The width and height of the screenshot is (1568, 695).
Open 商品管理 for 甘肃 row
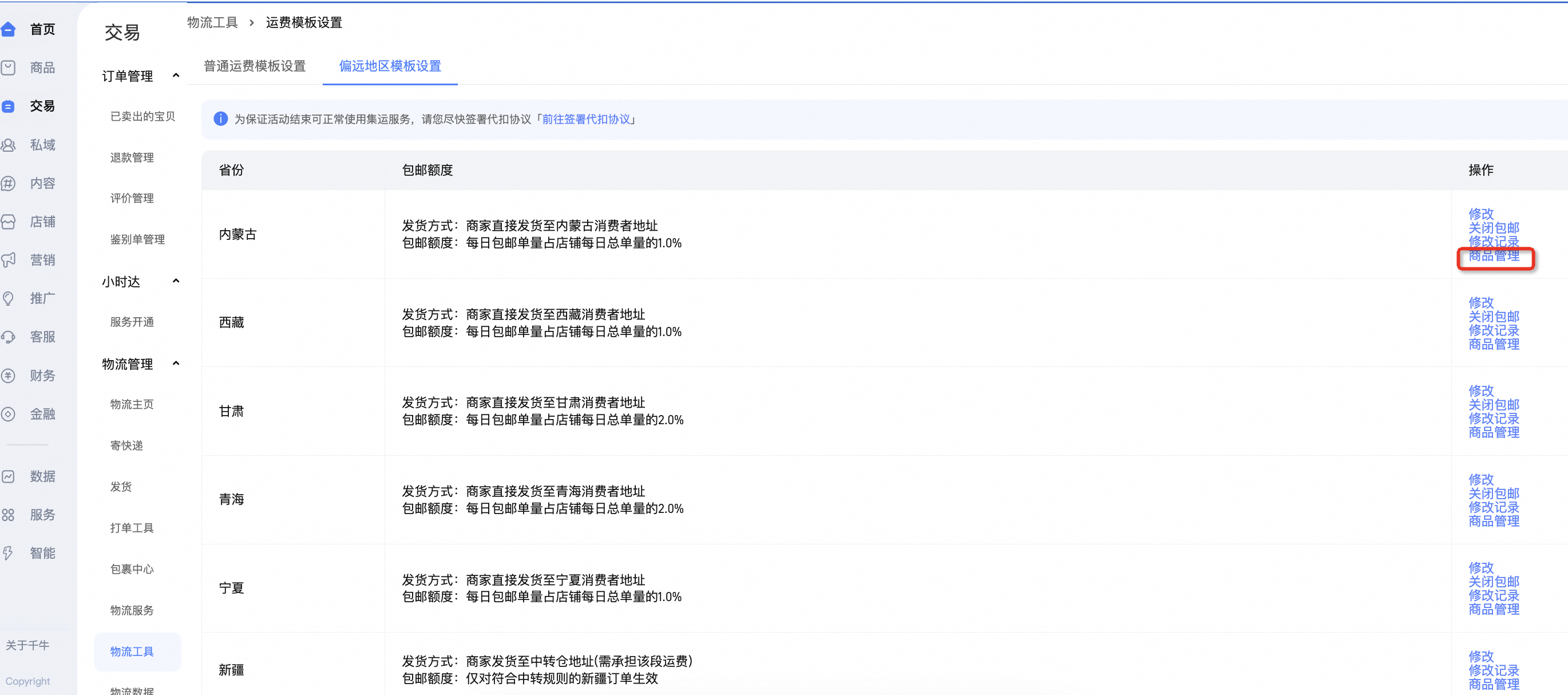pyautogui.click(x=1493, y=432)
